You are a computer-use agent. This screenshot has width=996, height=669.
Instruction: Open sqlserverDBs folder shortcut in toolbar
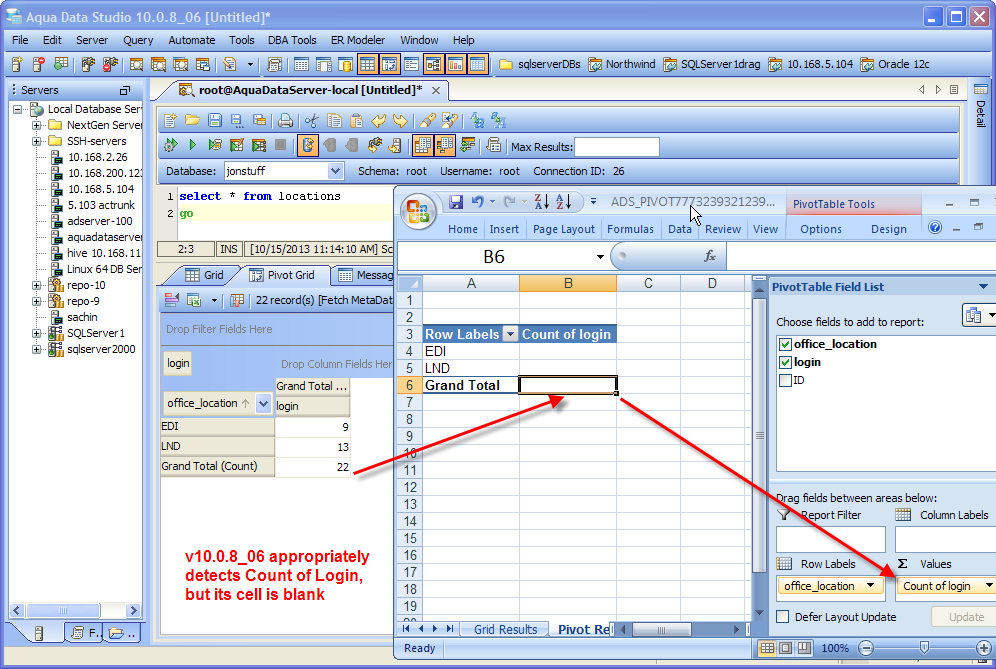point(539,64)
